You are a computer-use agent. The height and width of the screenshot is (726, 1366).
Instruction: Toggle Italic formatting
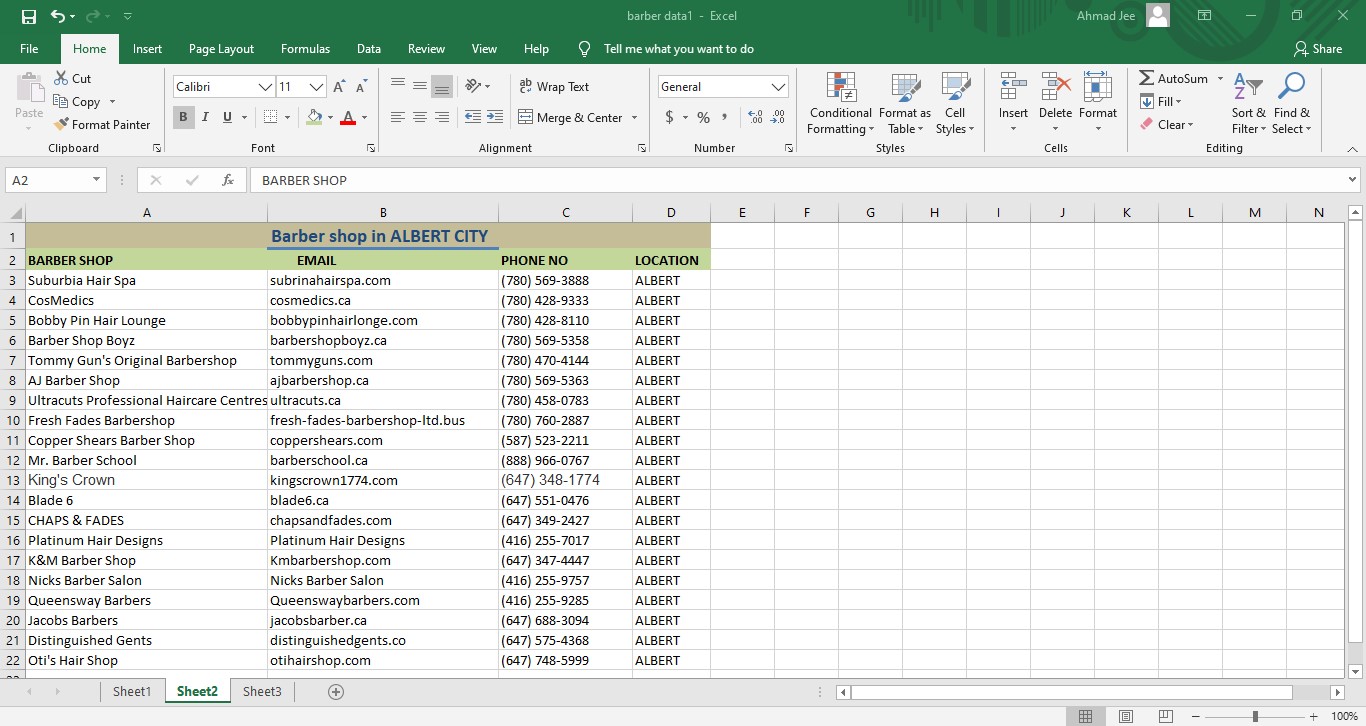point(204,117)
